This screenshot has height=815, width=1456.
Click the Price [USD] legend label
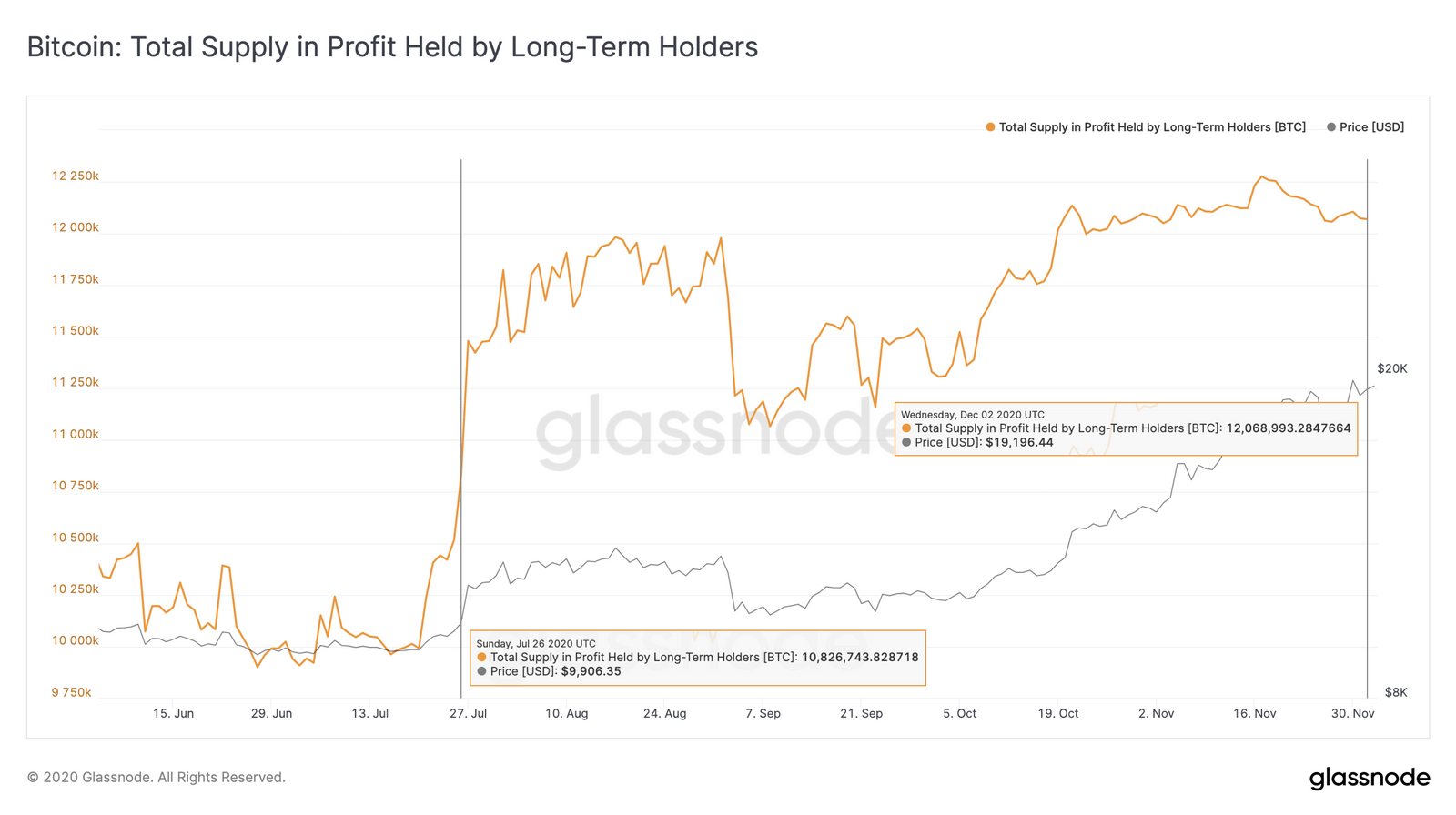(1371, 127)
